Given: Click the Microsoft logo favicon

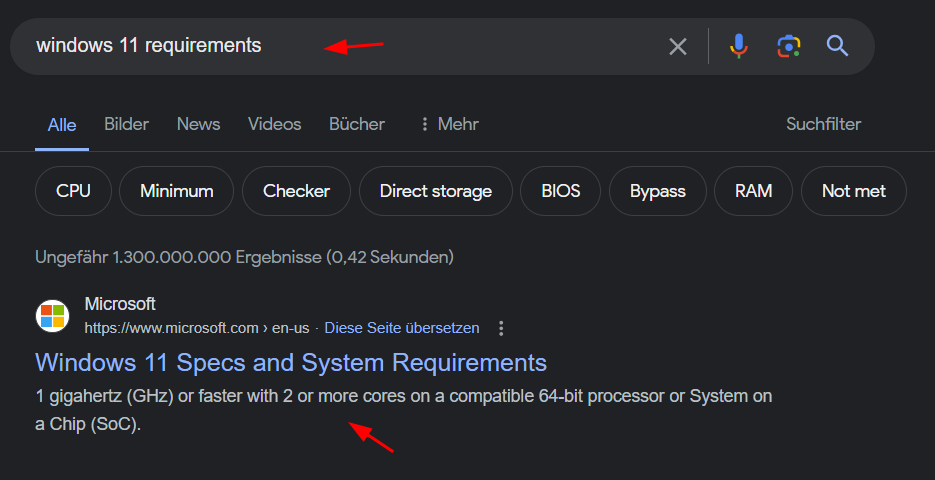Looking at the screenshot, I should pyautogui.click(x=52, y=316).
